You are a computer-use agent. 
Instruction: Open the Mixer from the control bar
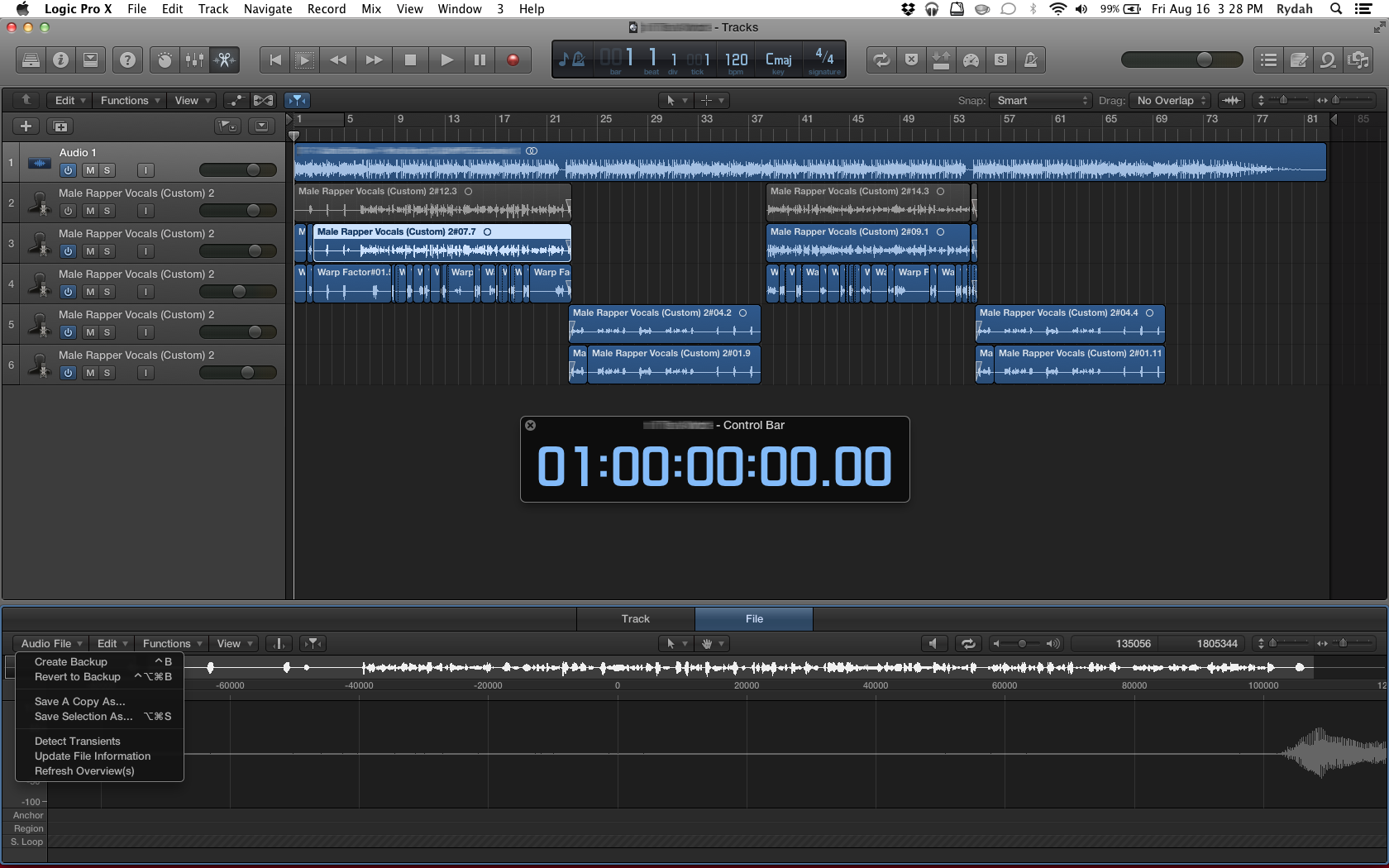(x=194, y=60)
